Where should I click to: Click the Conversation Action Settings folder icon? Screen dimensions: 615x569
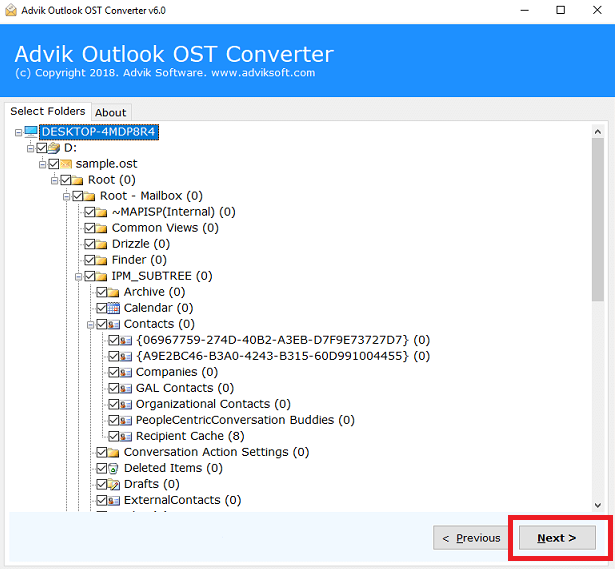(113, 453)
